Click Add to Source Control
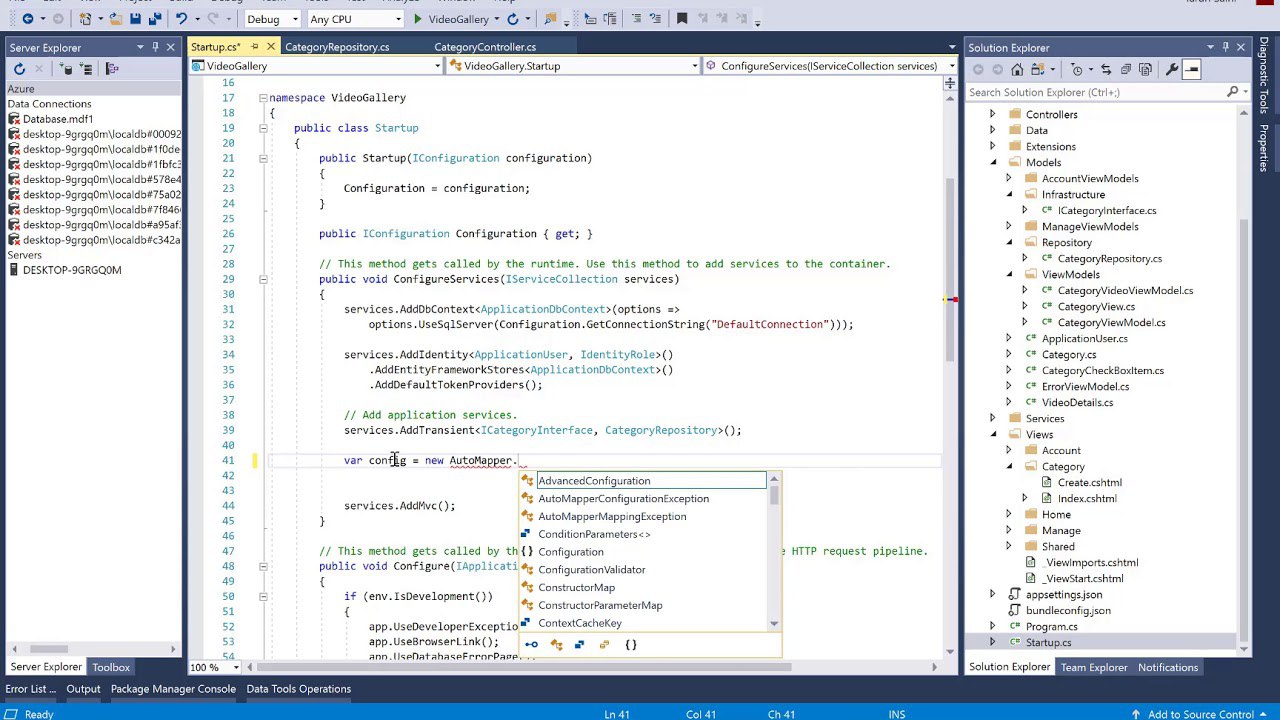Image resolution: width=1280 pixels, height=720 pixels. 1200,714
